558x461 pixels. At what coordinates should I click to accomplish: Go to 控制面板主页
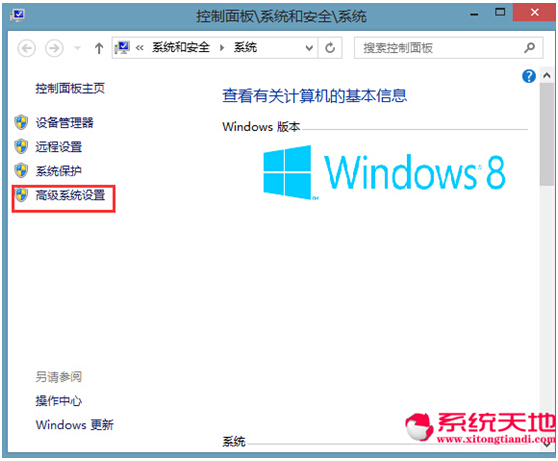coord(70,88)
